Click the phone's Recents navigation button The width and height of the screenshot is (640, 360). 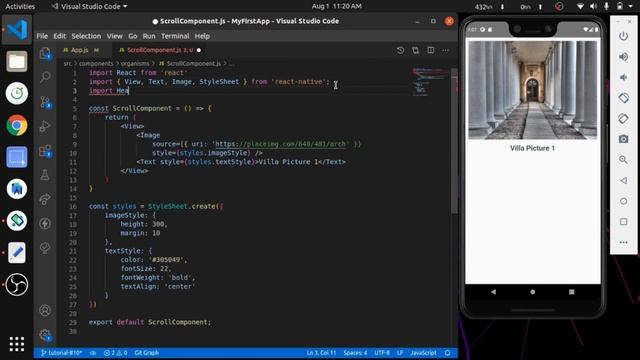point(571,292)
